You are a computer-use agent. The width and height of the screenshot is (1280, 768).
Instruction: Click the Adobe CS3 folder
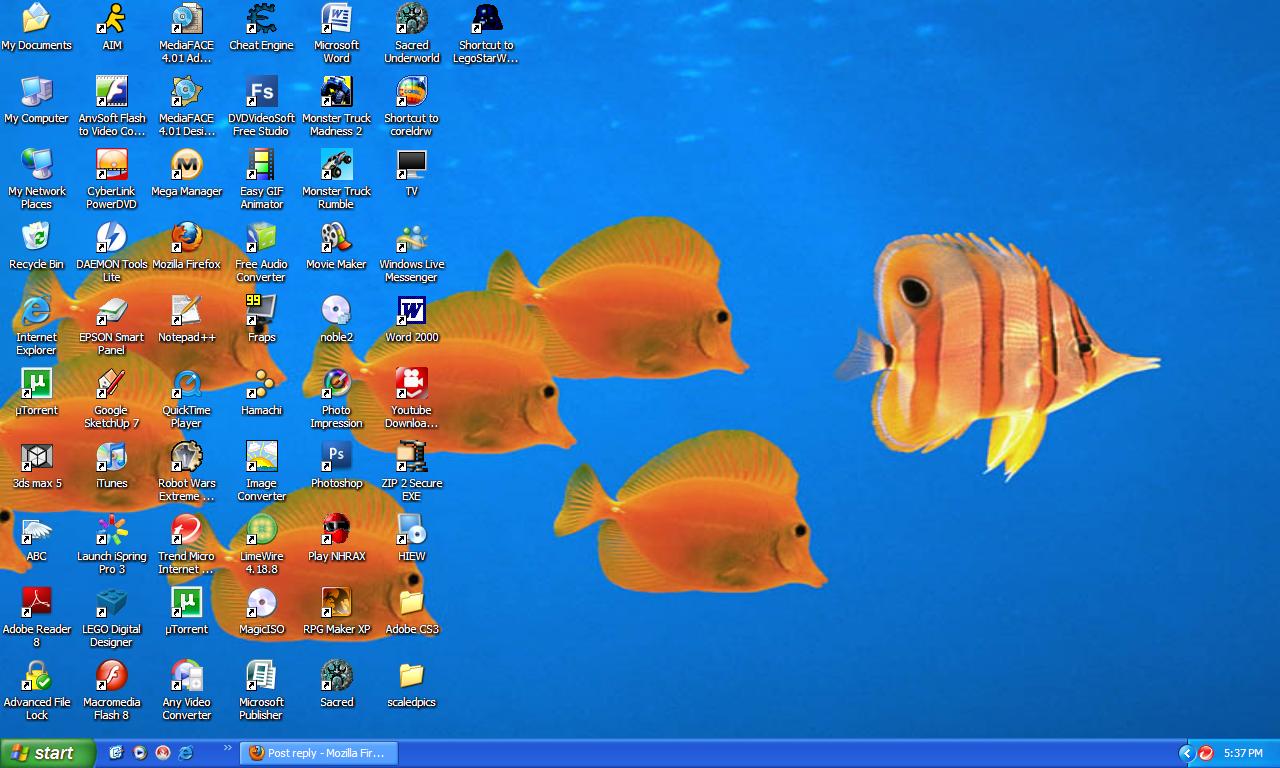[411, 604]
